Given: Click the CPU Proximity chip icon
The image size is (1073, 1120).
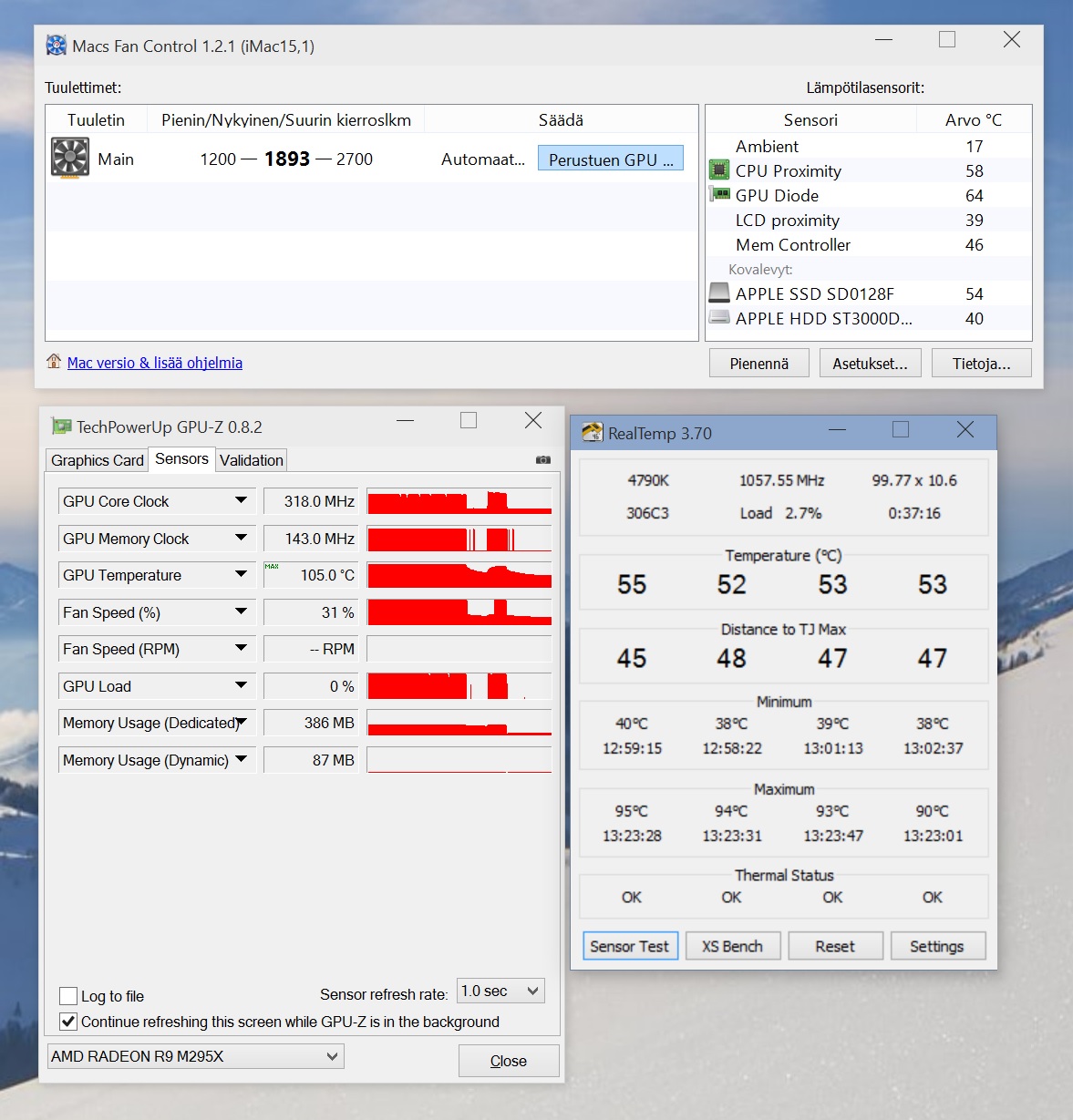Looking at the screenshot, I should (x=719, y=170).
